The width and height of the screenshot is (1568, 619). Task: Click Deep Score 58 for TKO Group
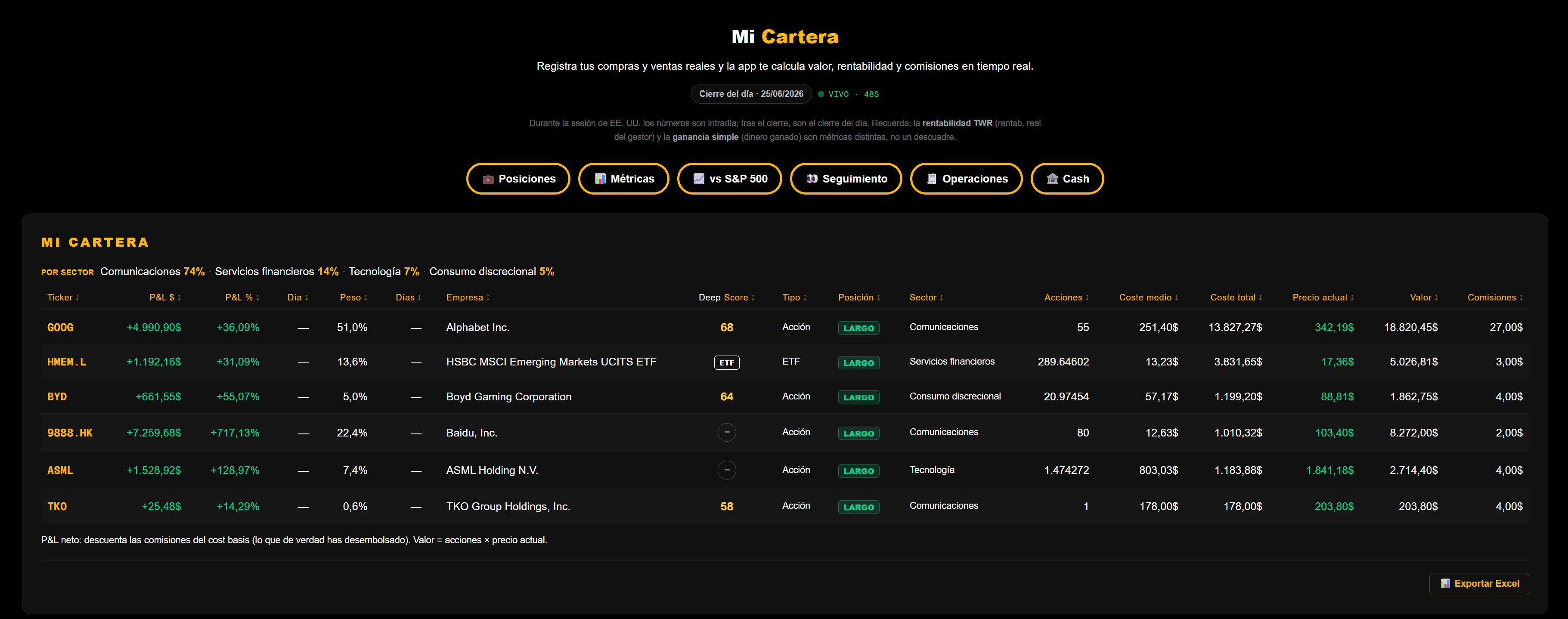pos(727,506)
